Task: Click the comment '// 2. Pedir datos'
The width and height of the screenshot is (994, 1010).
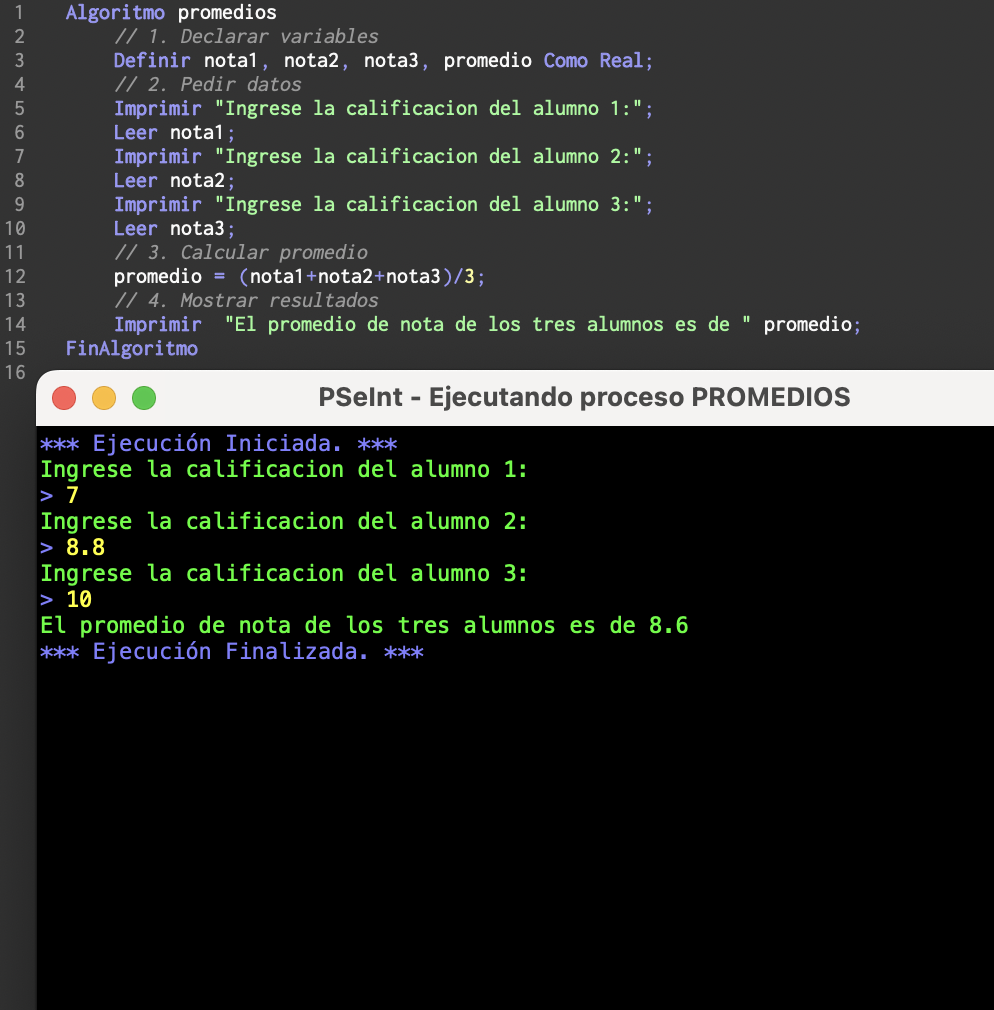Action: [x=207, y=84]
